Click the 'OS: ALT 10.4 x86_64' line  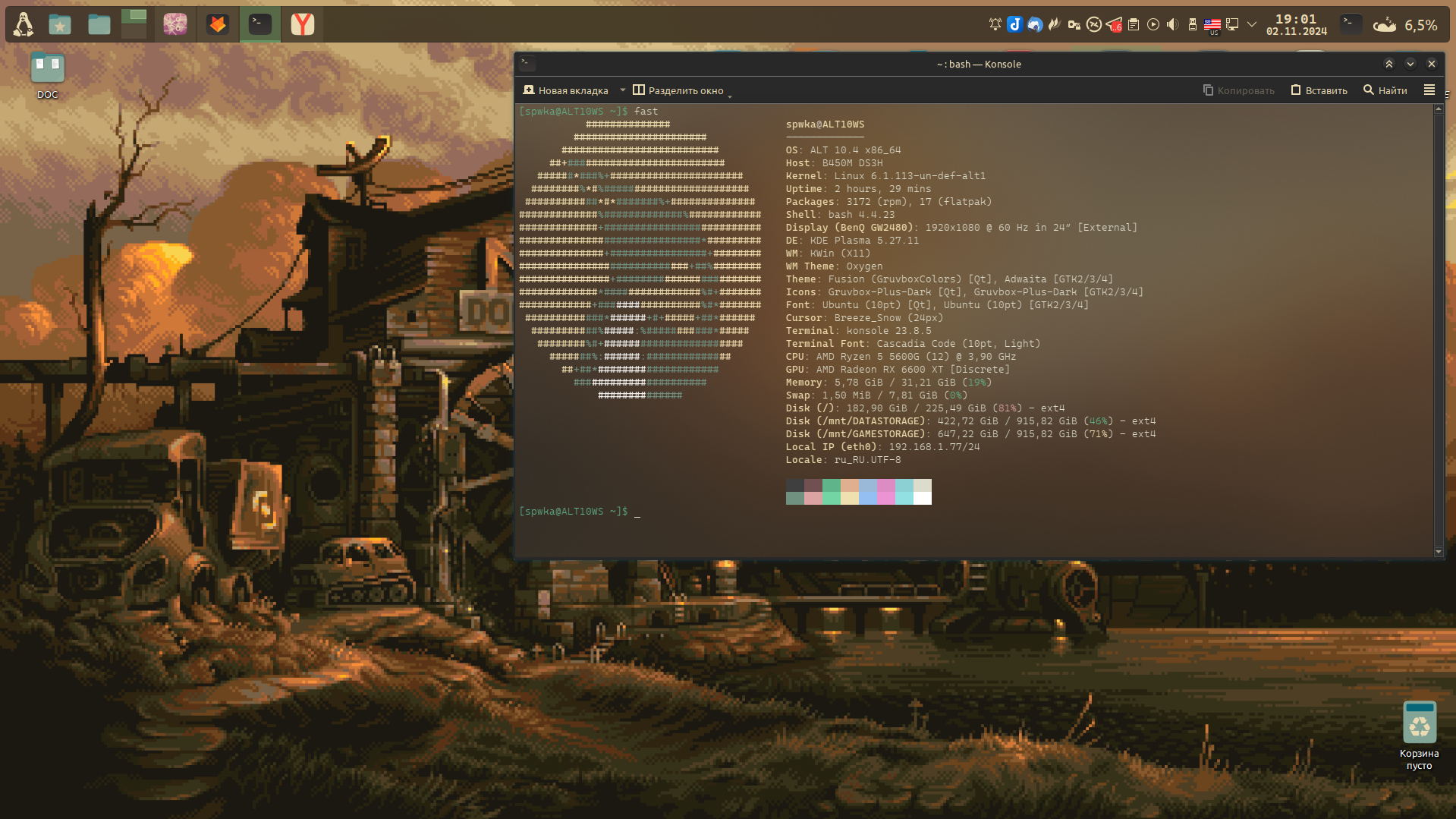[843, 150]
